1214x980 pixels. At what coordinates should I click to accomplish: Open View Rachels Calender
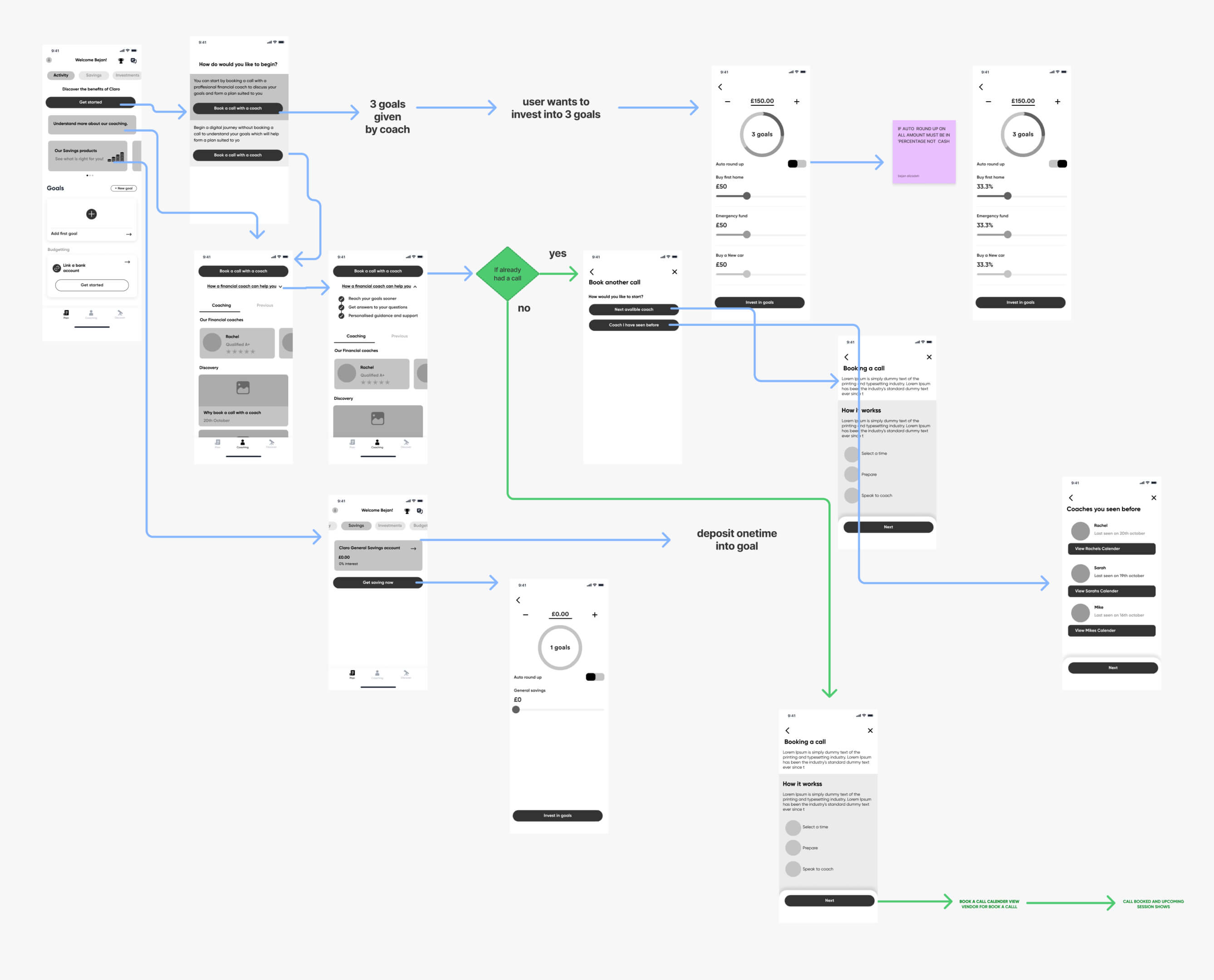(x=1111, y=549)
